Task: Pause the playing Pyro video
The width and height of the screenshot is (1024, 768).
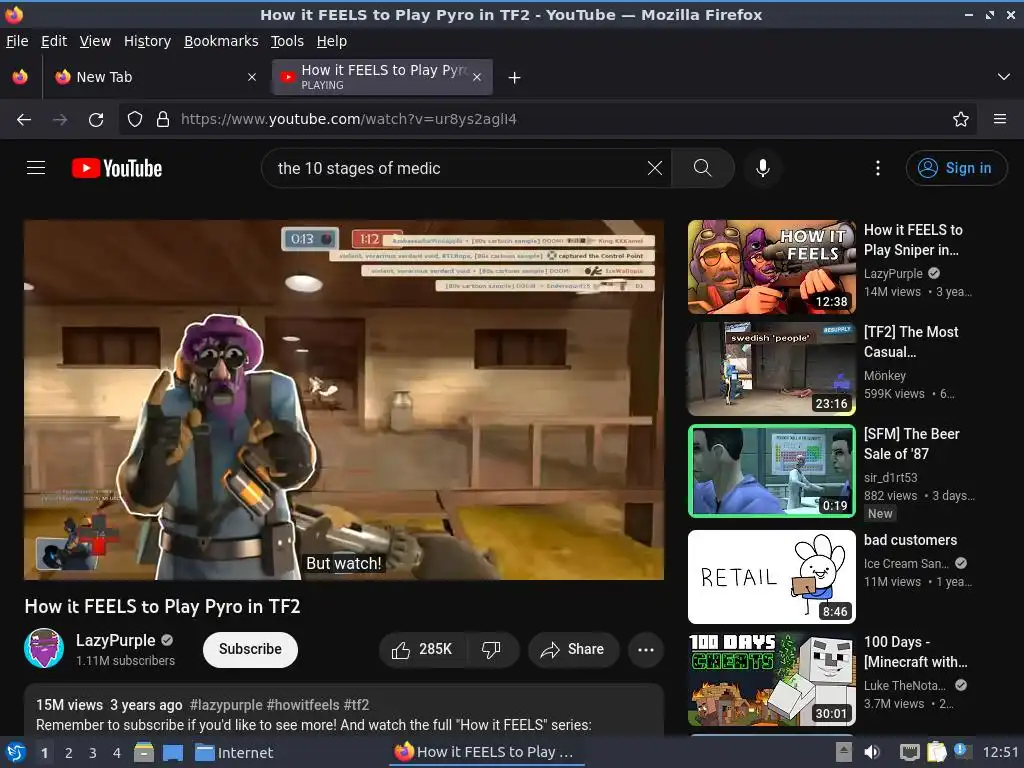Action: pyautogui.click(x=344, y=400)
